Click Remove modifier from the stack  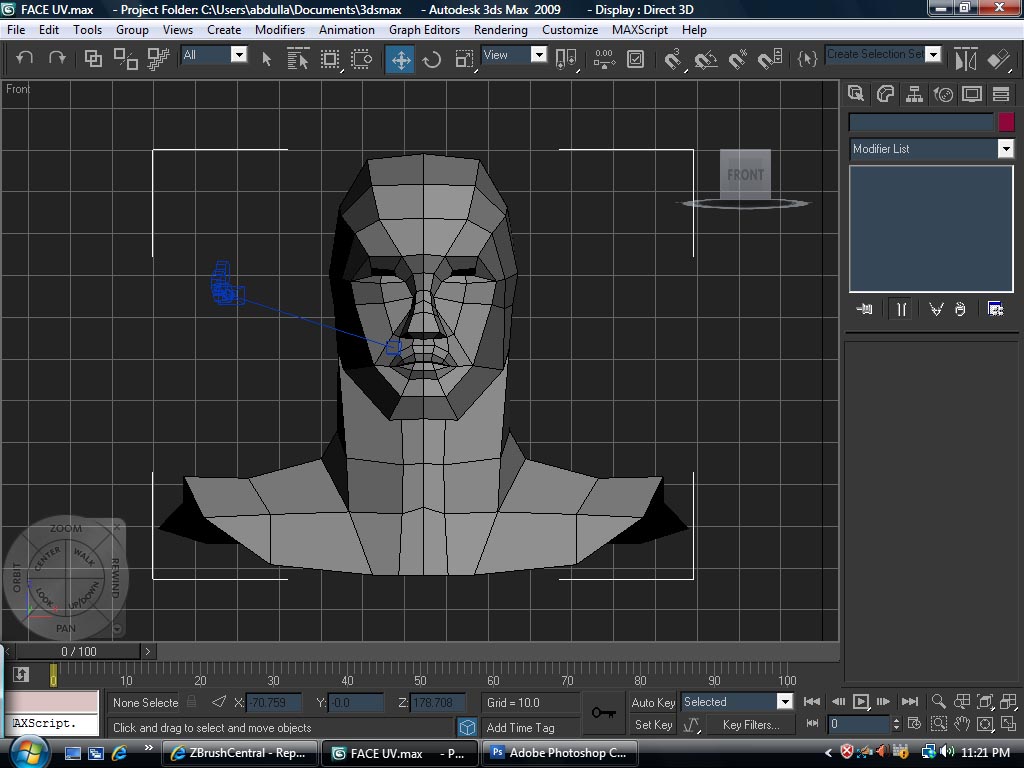(x=960, y=309)
